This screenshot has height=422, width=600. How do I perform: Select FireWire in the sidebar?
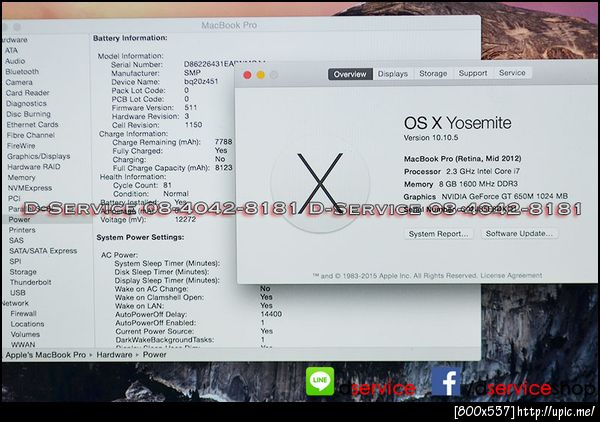point(21,146)
